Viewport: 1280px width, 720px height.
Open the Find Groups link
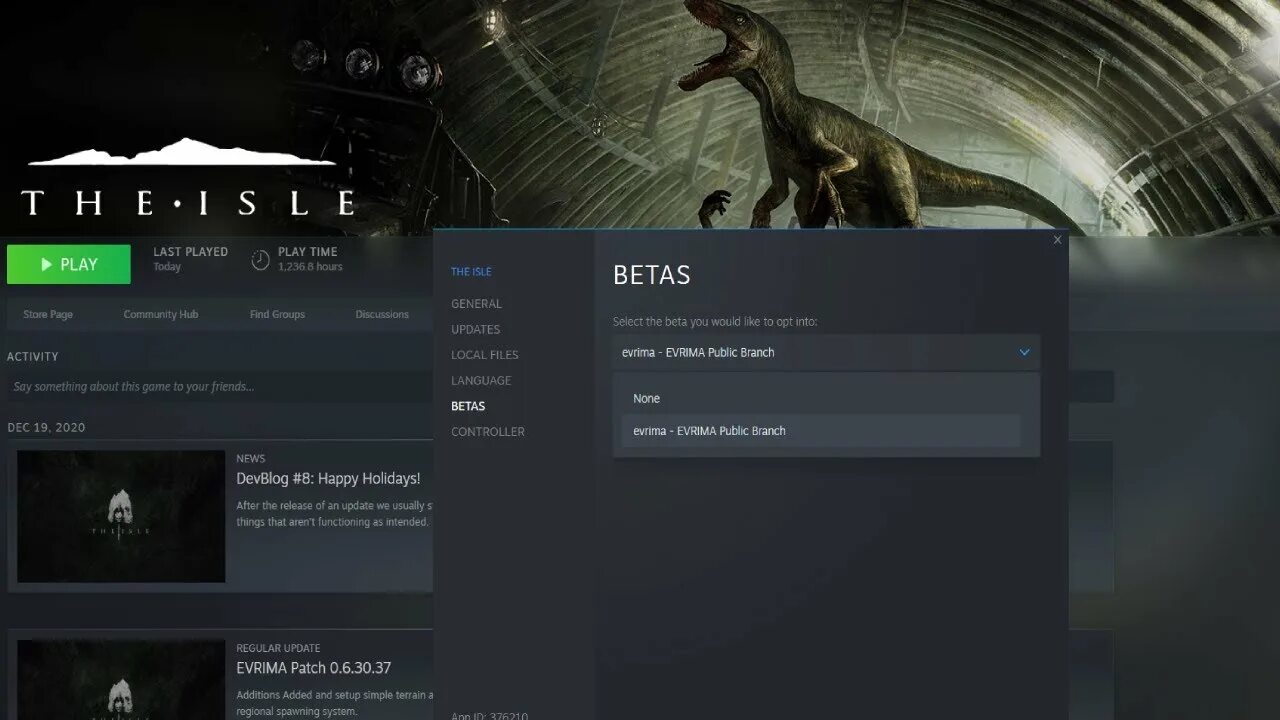(277, 314)
